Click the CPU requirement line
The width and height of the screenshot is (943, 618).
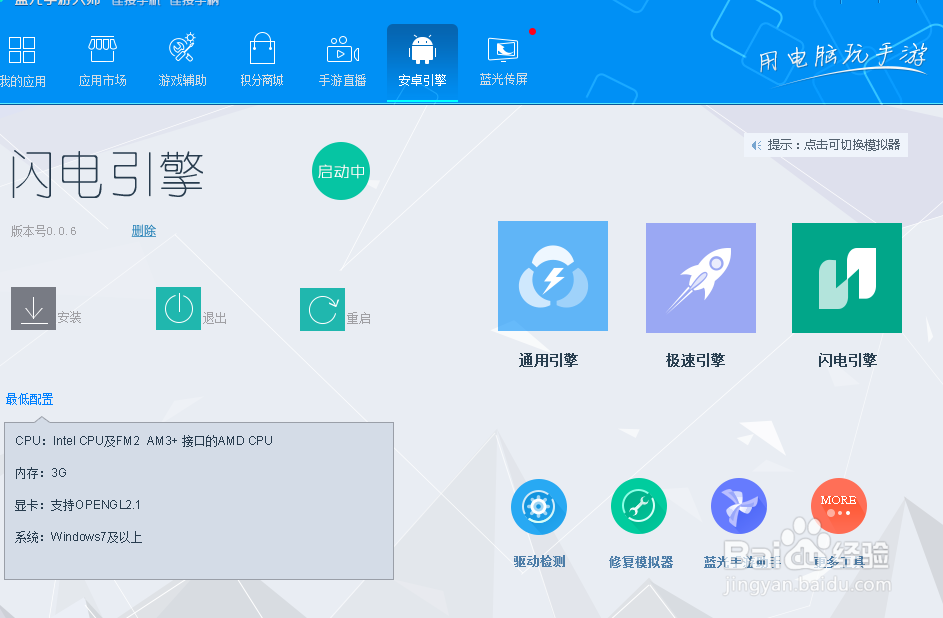(144, 441)
